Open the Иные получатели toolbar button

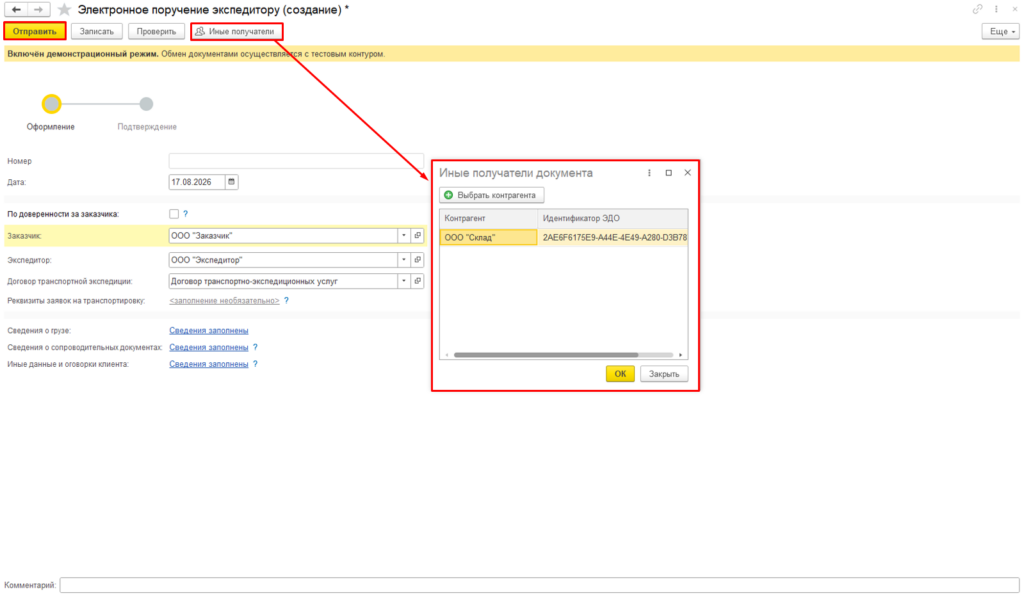point(236,31)
